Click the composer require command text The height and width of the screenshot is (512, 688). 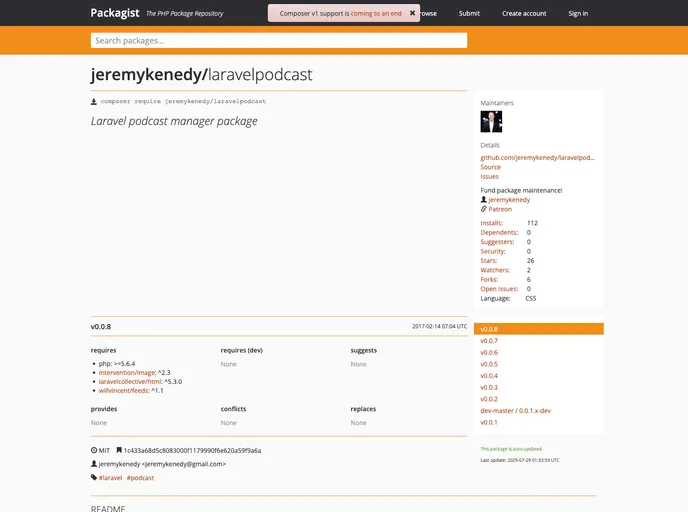[x=183, y=101]
